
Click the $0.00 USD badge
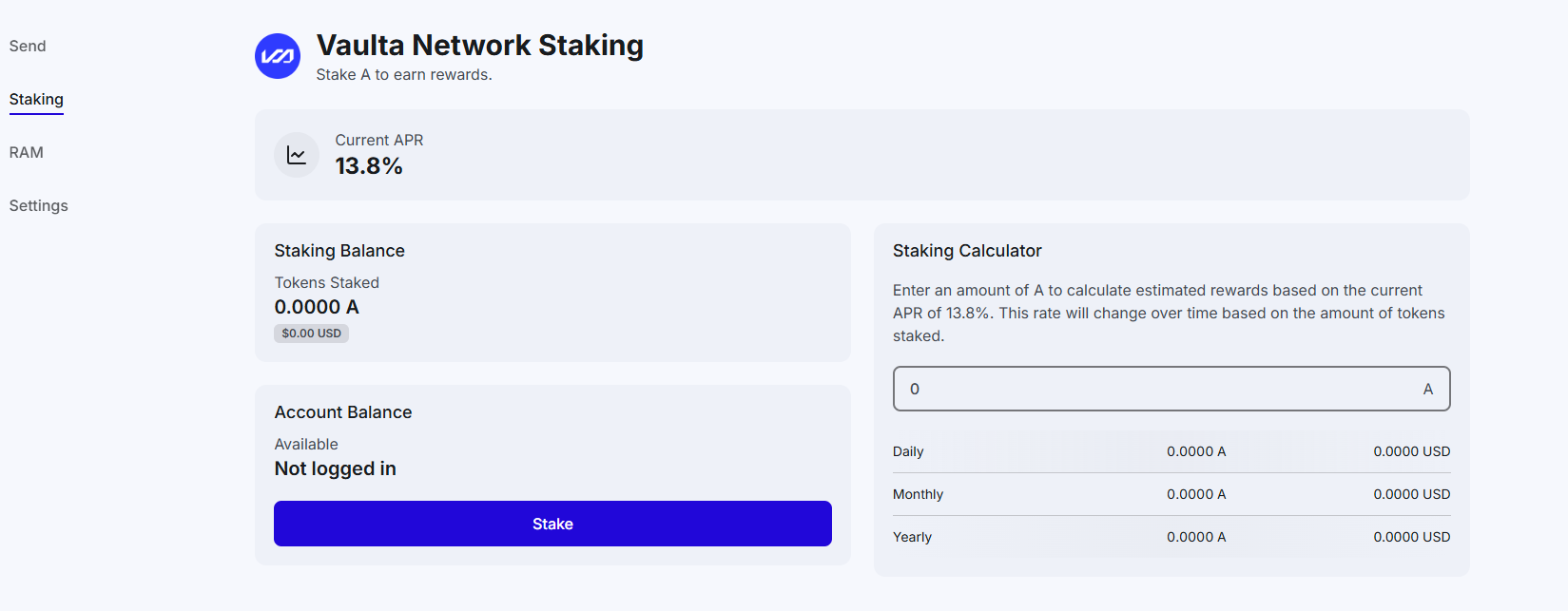(x=311, y=334)
